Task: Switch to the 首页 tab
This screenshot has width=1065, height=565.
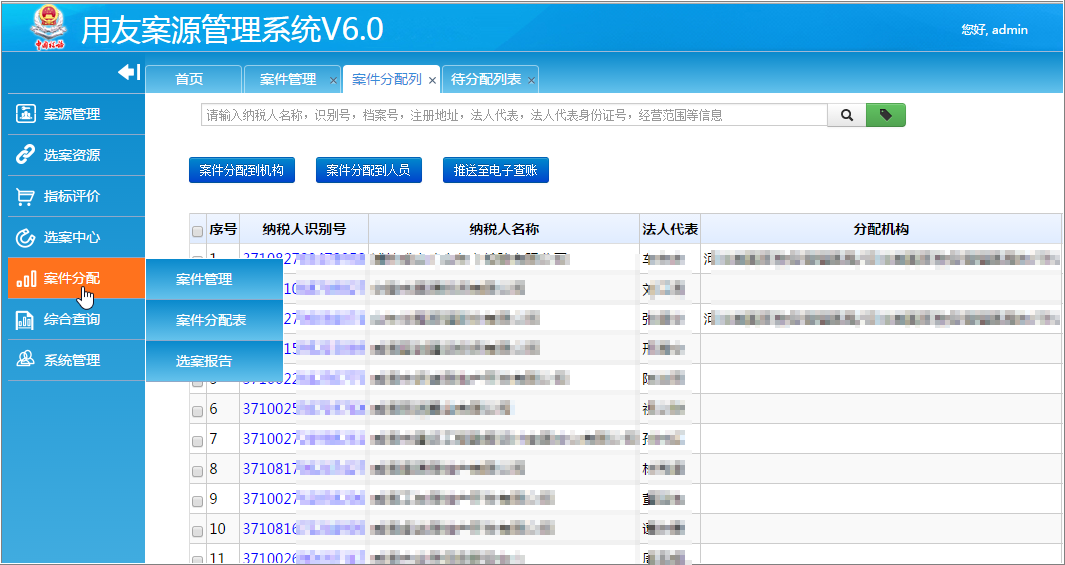Action: (x=194, y=79)
